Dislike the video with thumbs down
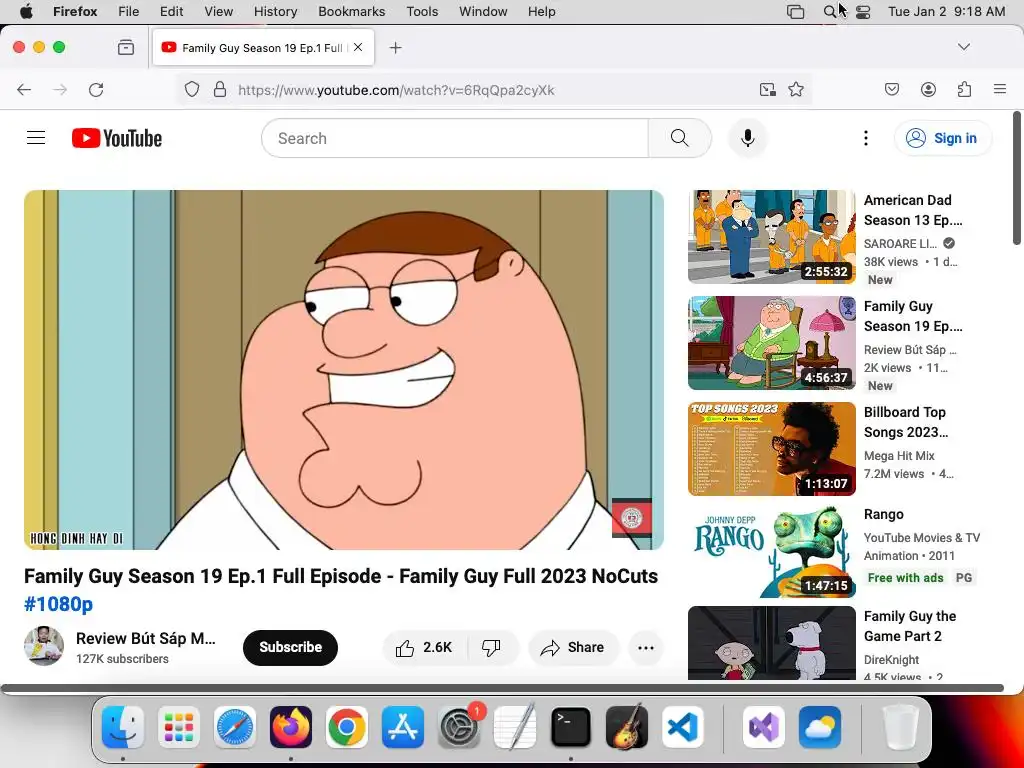 (x=492, y=647)
